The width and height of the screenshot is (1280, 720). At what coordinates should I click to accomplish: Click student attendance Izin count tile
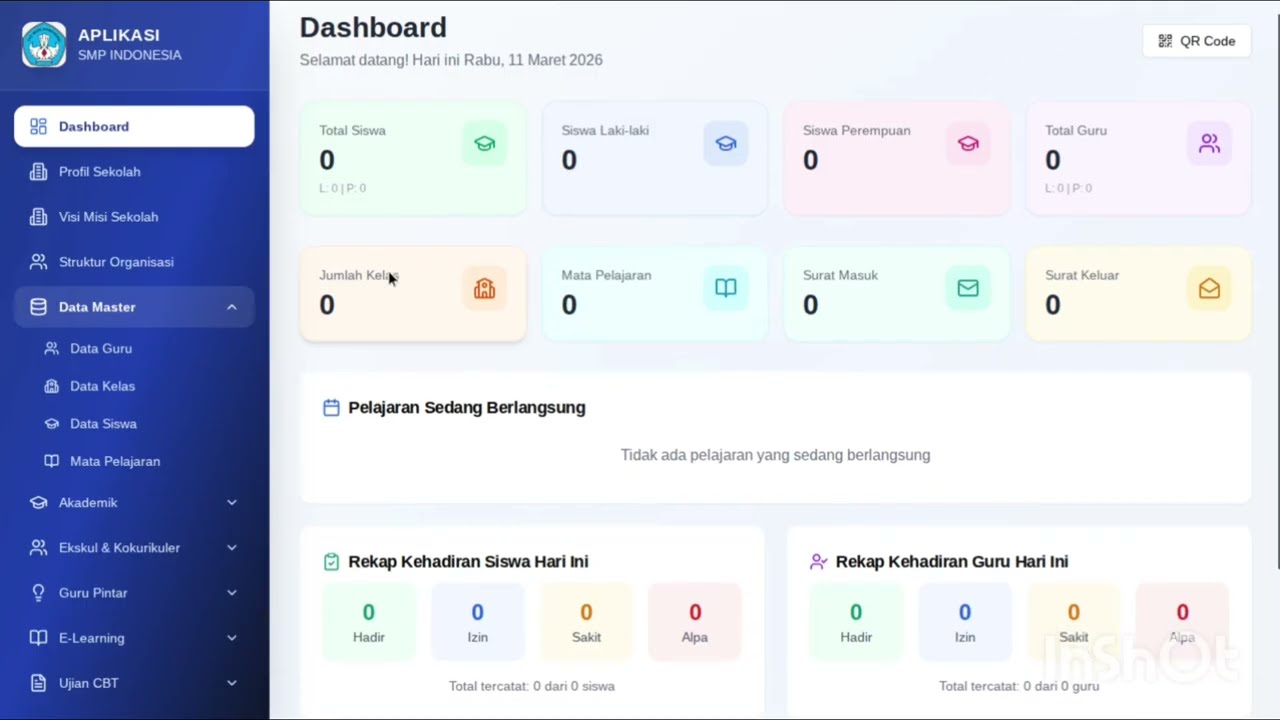point(478,622)
